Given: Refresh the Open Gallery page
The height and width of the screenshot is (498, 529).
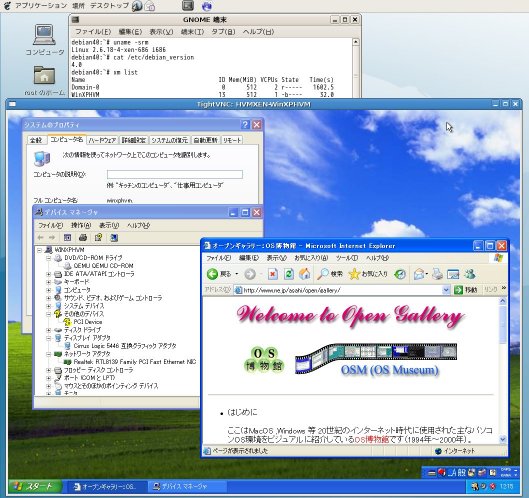Looking at the screenshot, I should pyautogui.click(x=288, y=274).
